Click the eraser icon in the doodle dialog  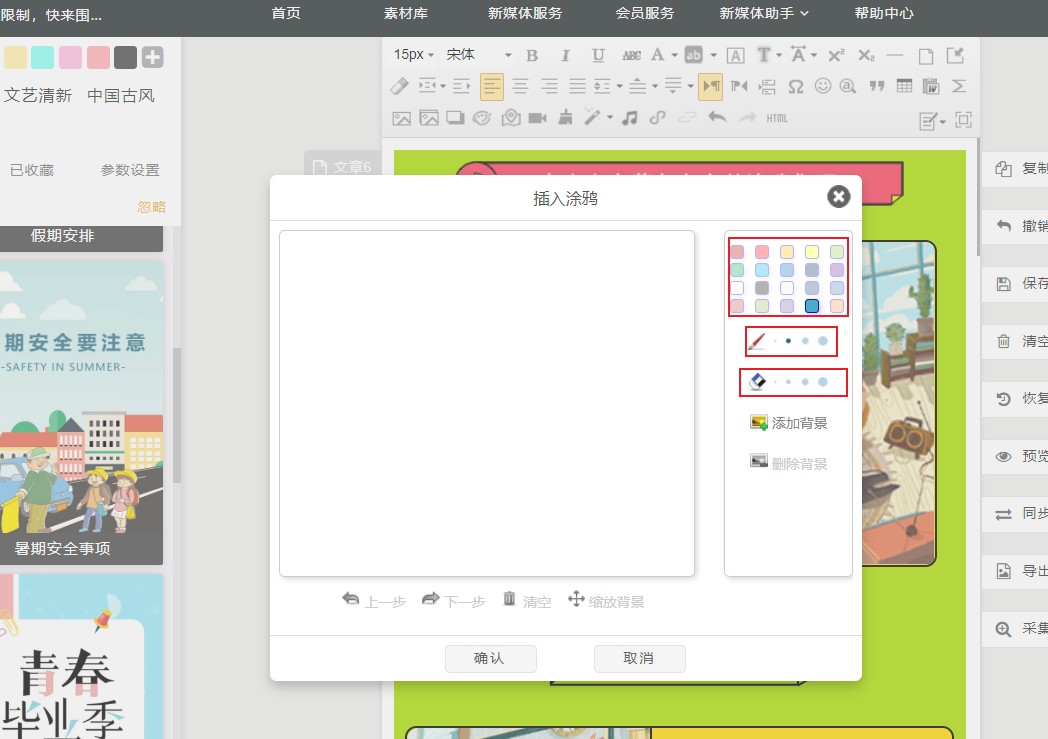[756, 381]
